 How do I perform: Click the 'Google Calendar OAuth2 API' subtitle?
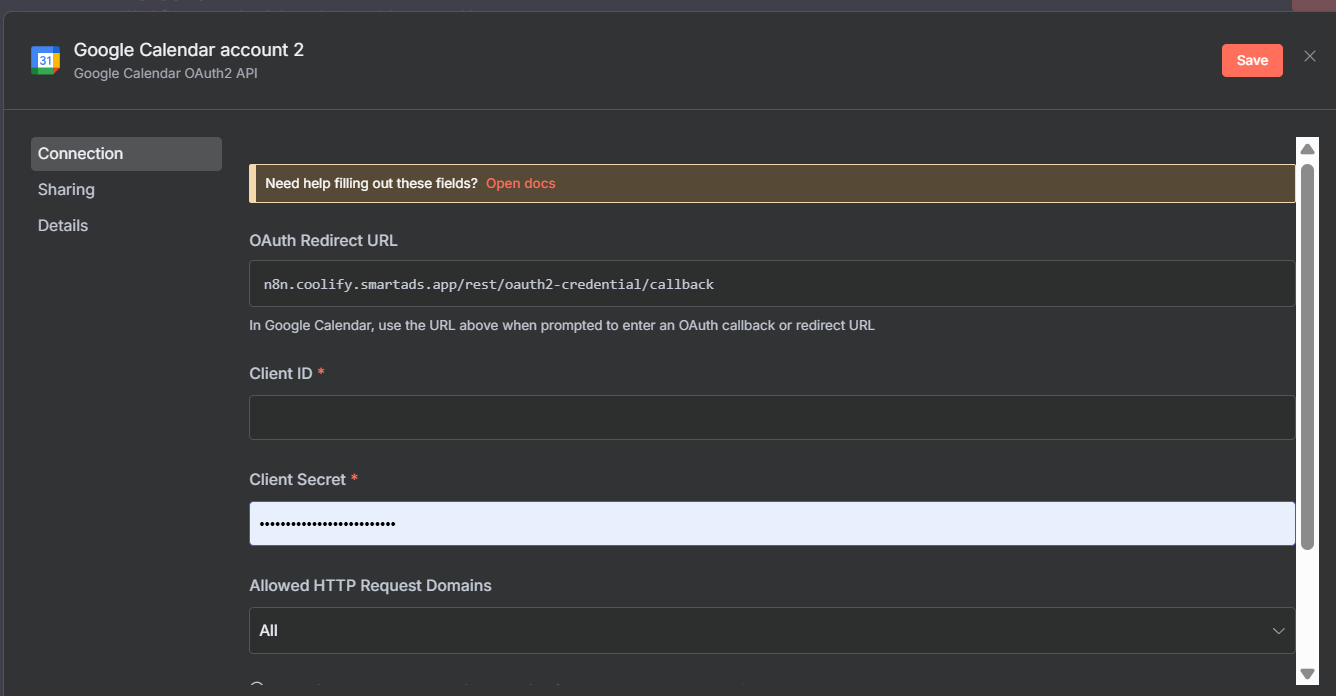coord(165,74)
